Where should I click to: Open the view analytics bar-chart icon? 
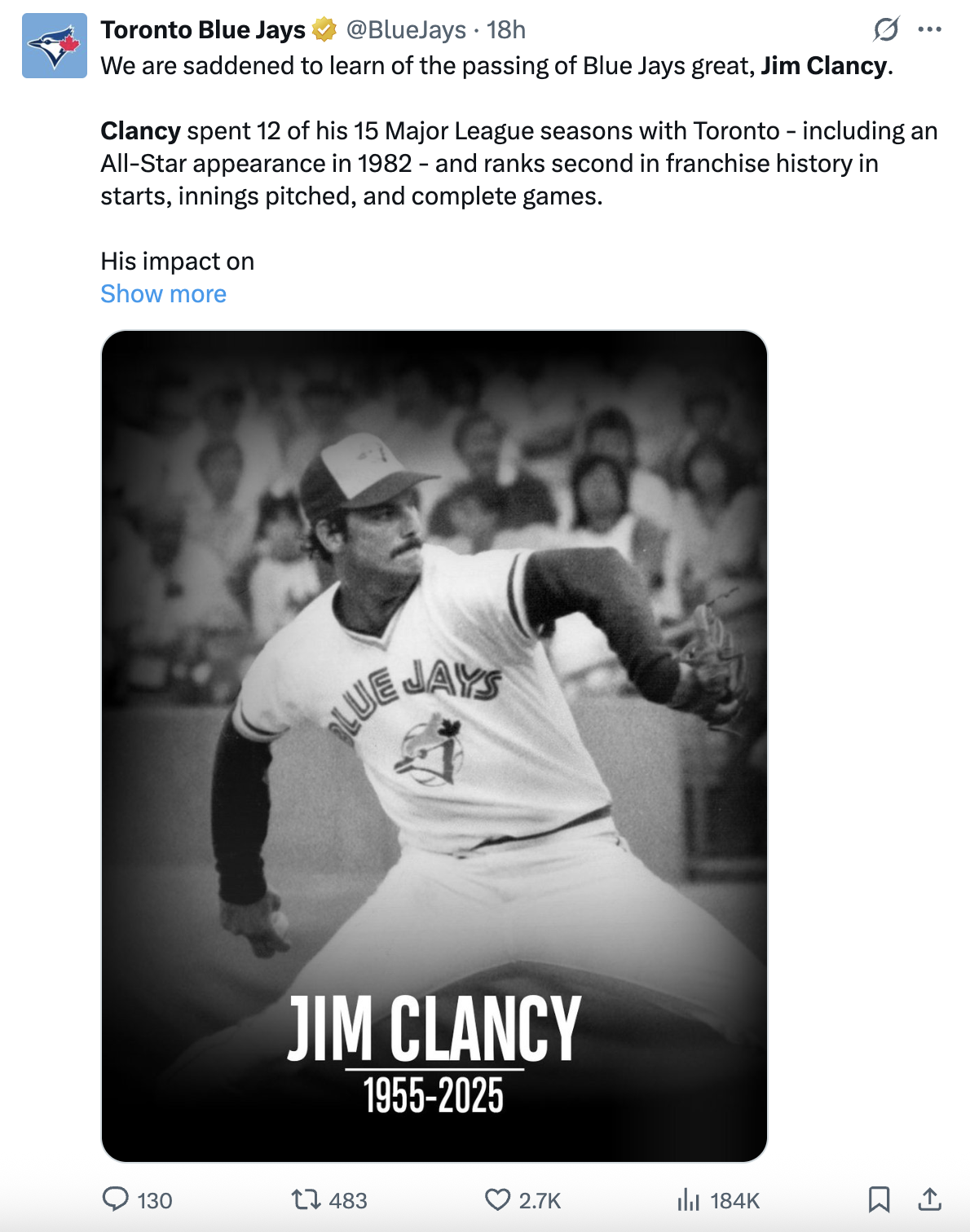click(689, 1199)
